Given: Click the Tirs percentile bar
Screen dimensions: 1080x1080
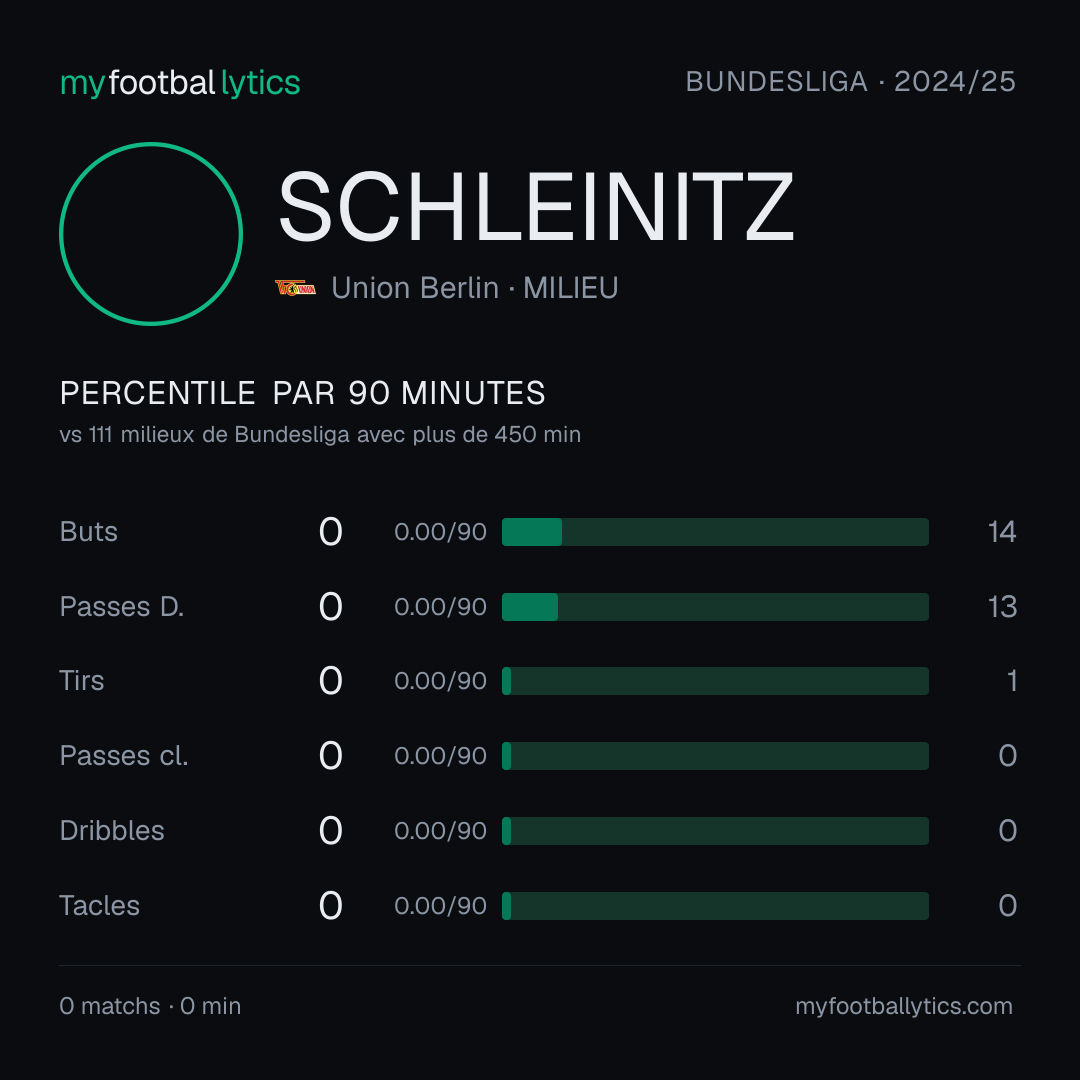Looking at the screenshot, I should pyautogui.click(x=715, y=681).
